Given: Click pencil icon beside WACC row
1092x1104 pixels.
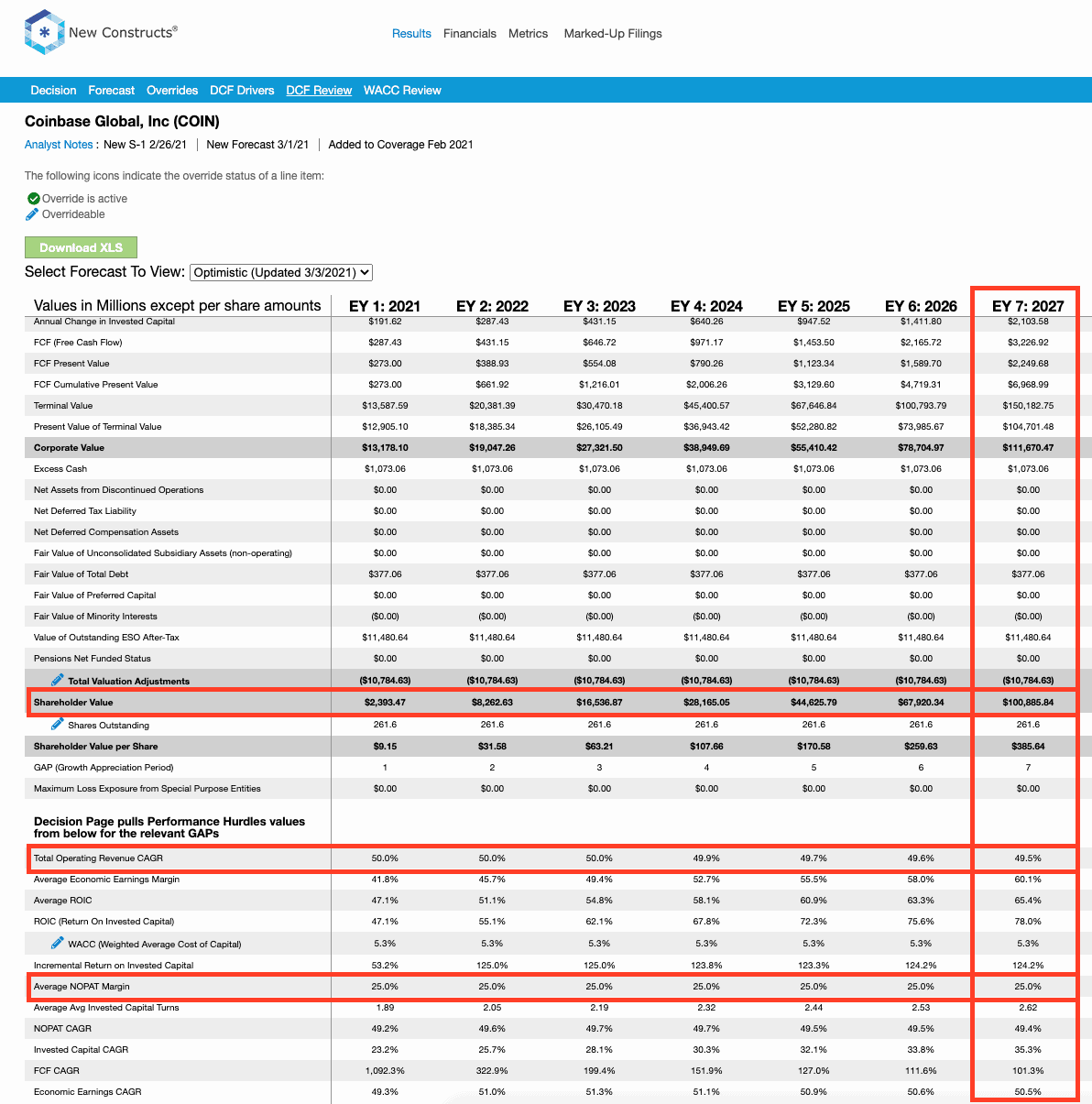Looking at the screenshot, I should [58, 943].
